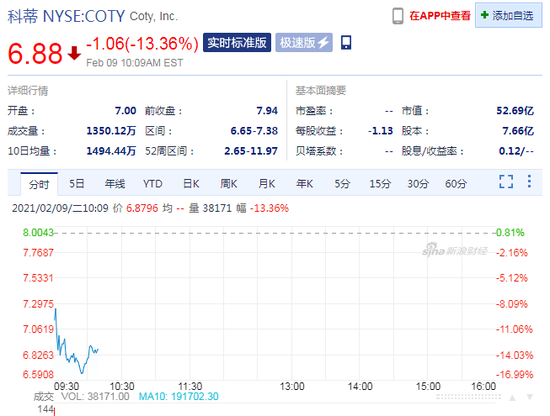The image size is (550, 416).
Task: Select the 实时标准版 button
Action: 237,43
